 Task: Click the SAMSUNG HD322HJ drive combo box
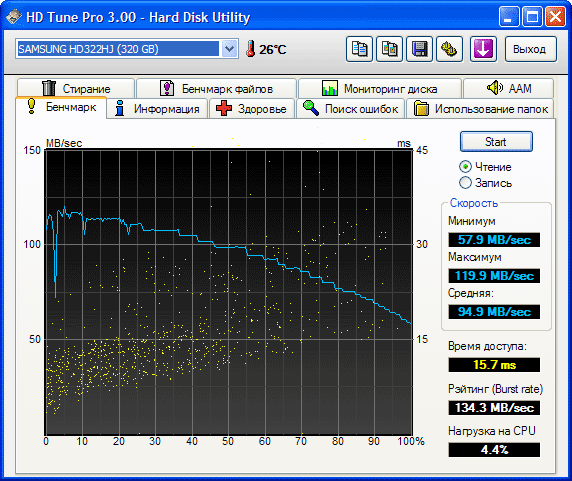click(x=127, y=49)
